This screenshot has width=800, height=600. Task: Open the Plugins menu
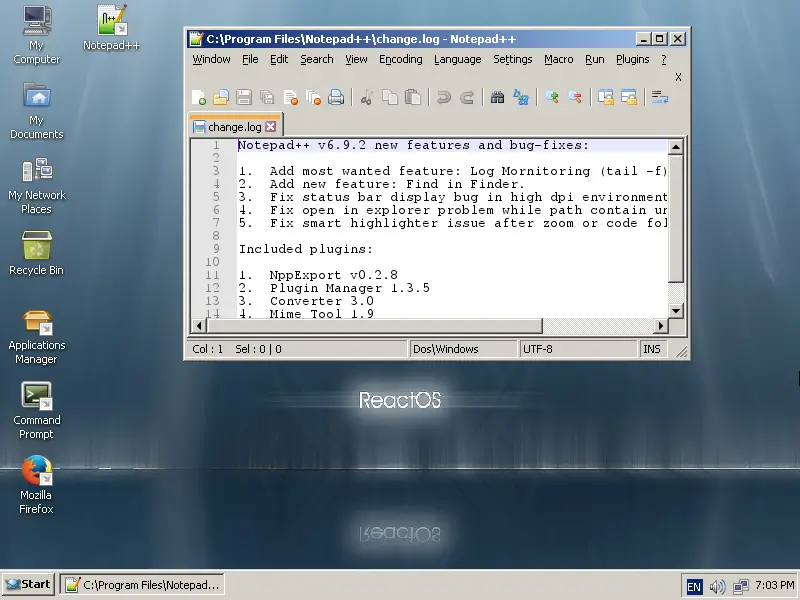coord(633,59)
